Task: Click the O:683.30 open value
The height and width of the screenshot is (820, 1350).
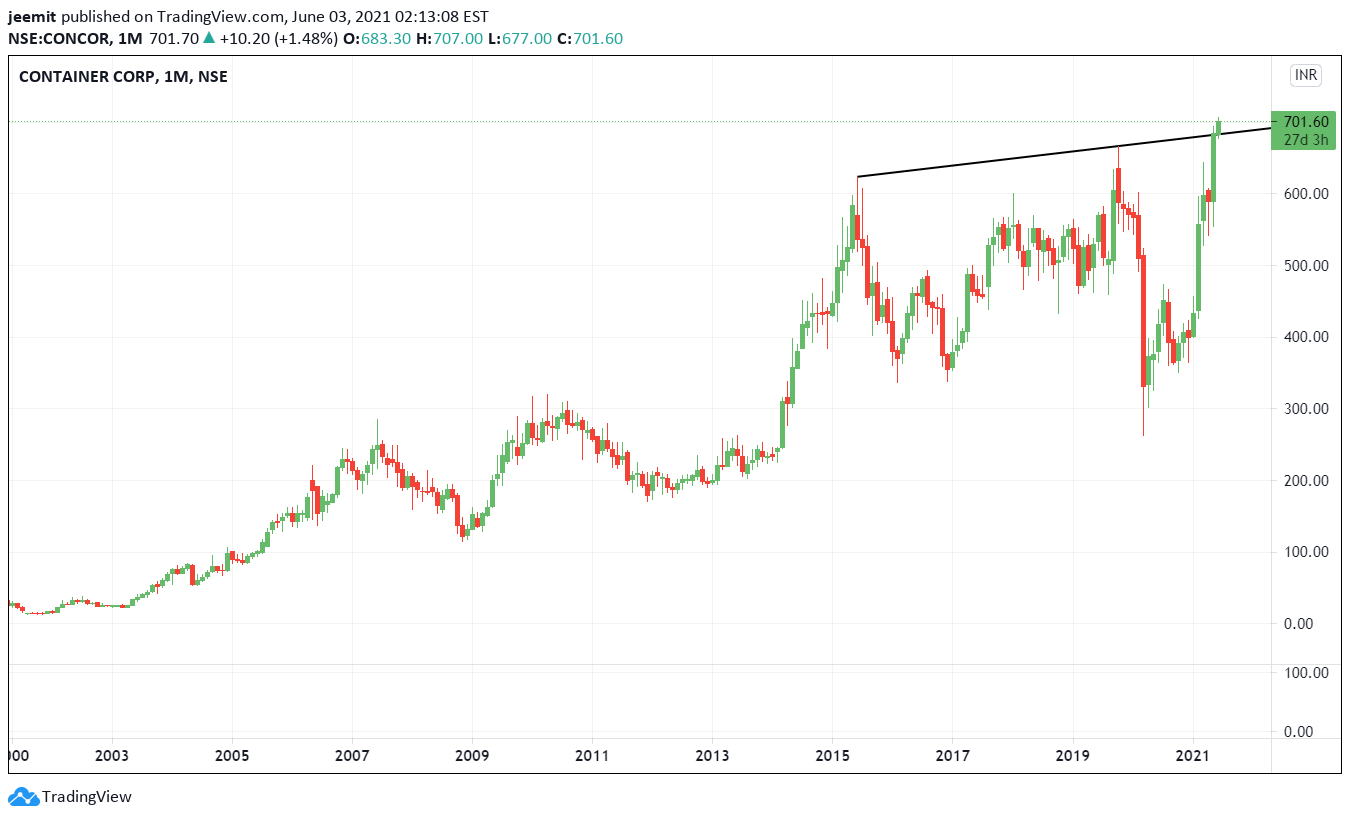Action: (x=377, y=38)
